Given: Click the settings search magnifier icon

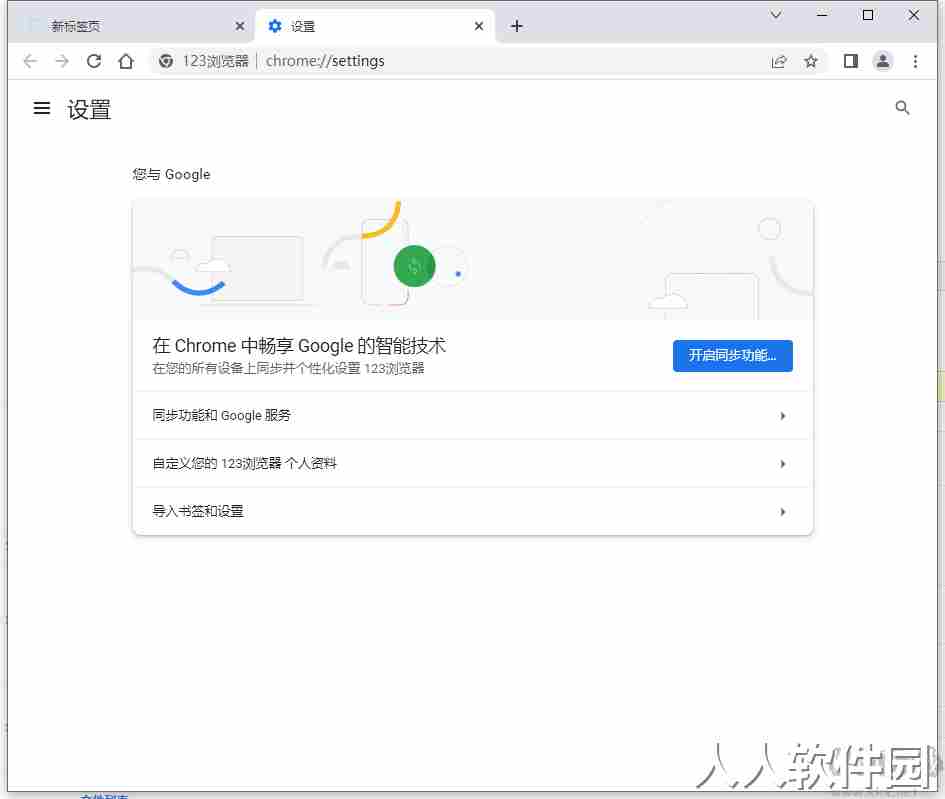Looking at the screenshot, I should point(902,108).
